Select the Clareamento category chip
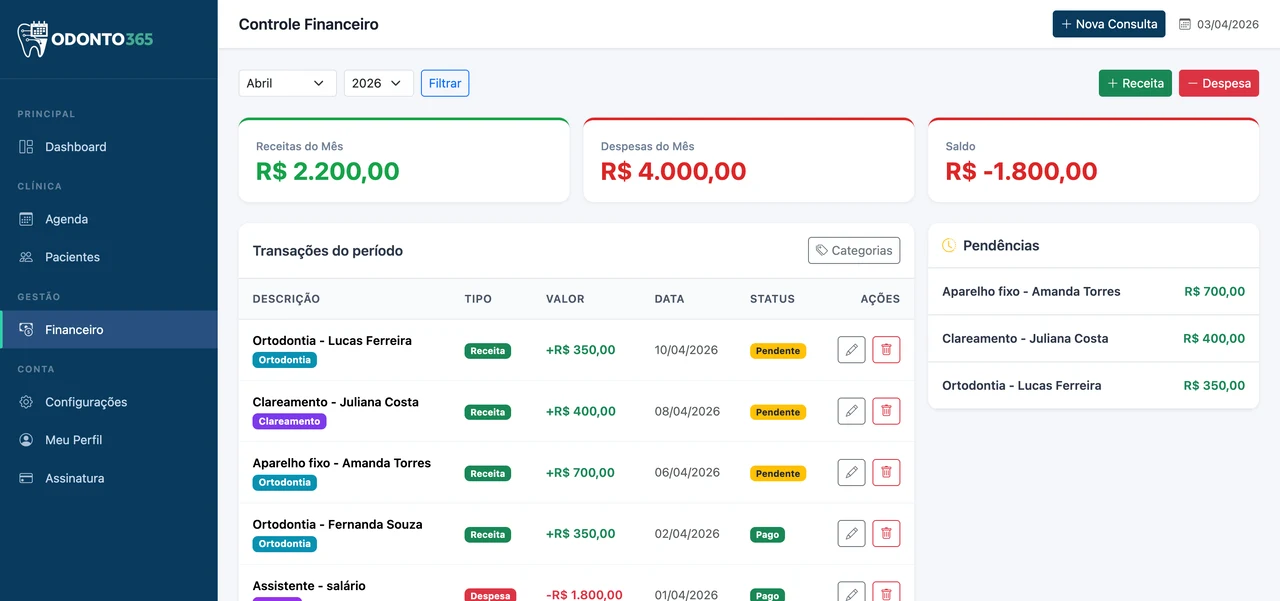This screenshot has height=601, width=1280. [289, 421]
